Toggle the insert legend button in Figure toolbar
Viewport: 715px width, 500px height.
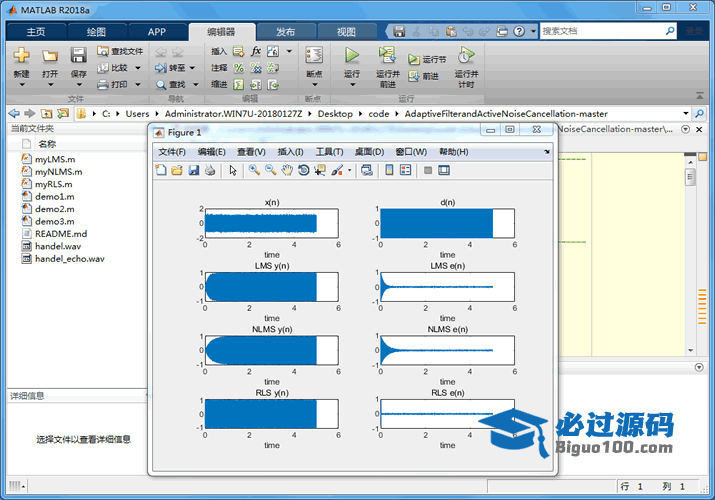[406, 171]
